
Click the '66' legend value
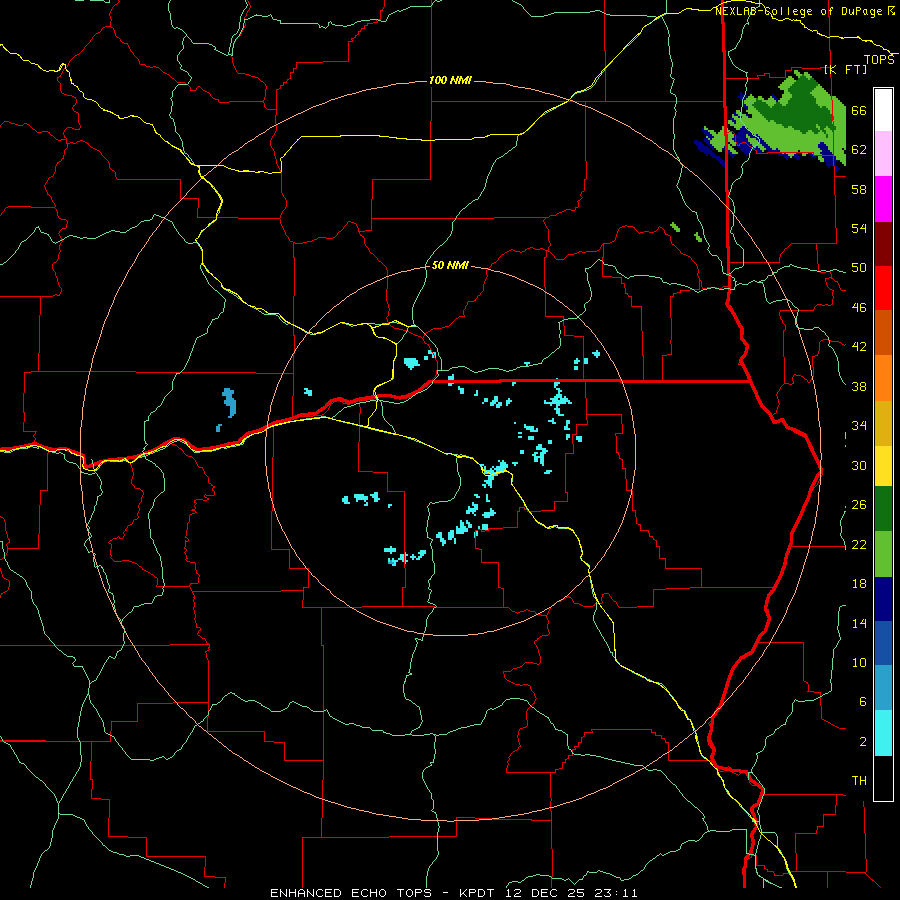coord(859,110)
